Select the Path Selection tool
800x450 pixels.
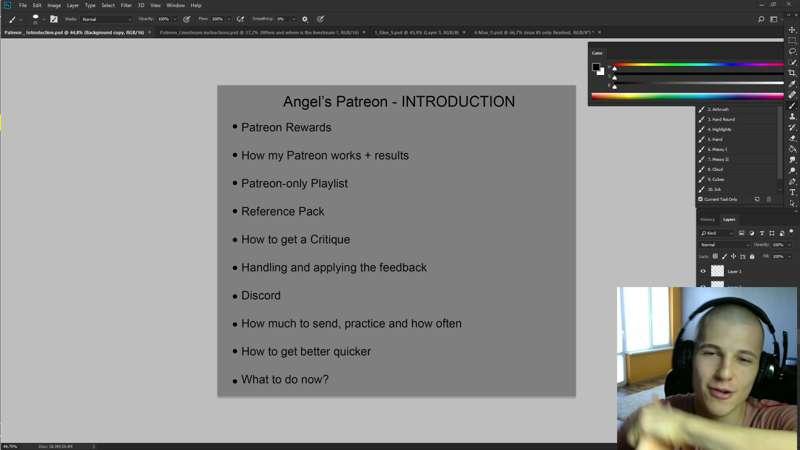tap(792, 203)
